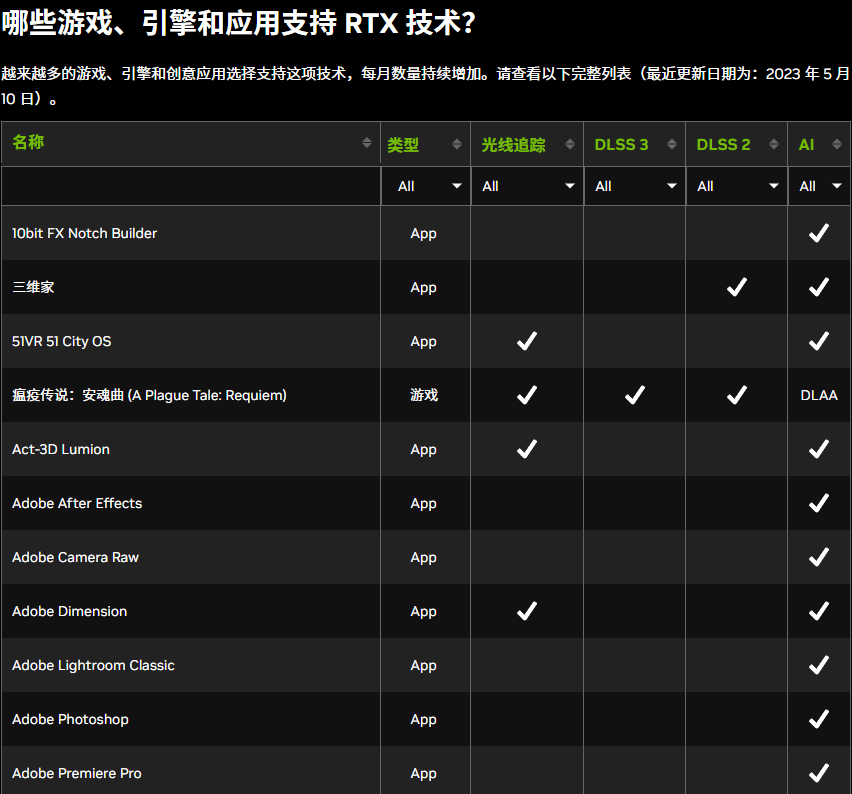This screenshot has height=794, width=852.
Task: Click ray tracing checkmark for Act-3D Lumion
Action: (527, 449)
